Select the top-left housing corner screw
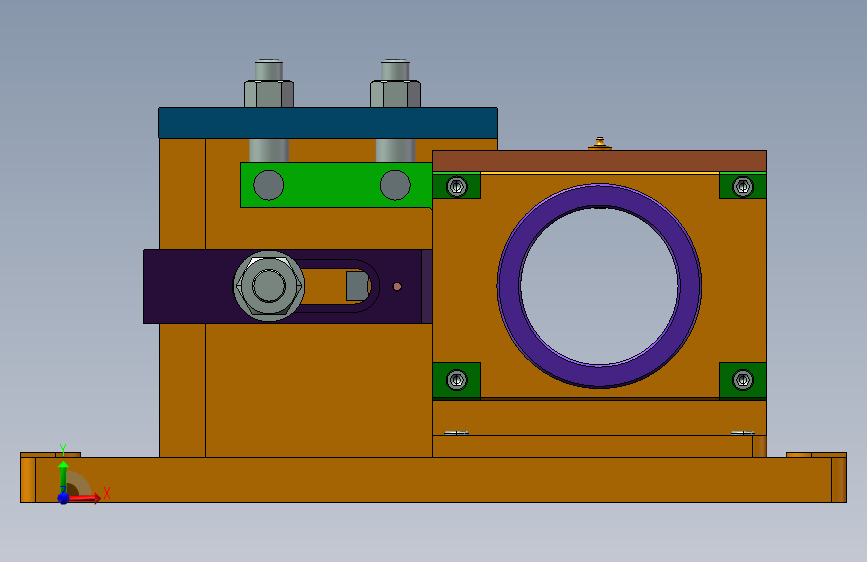867x562 pixels. 457,186
